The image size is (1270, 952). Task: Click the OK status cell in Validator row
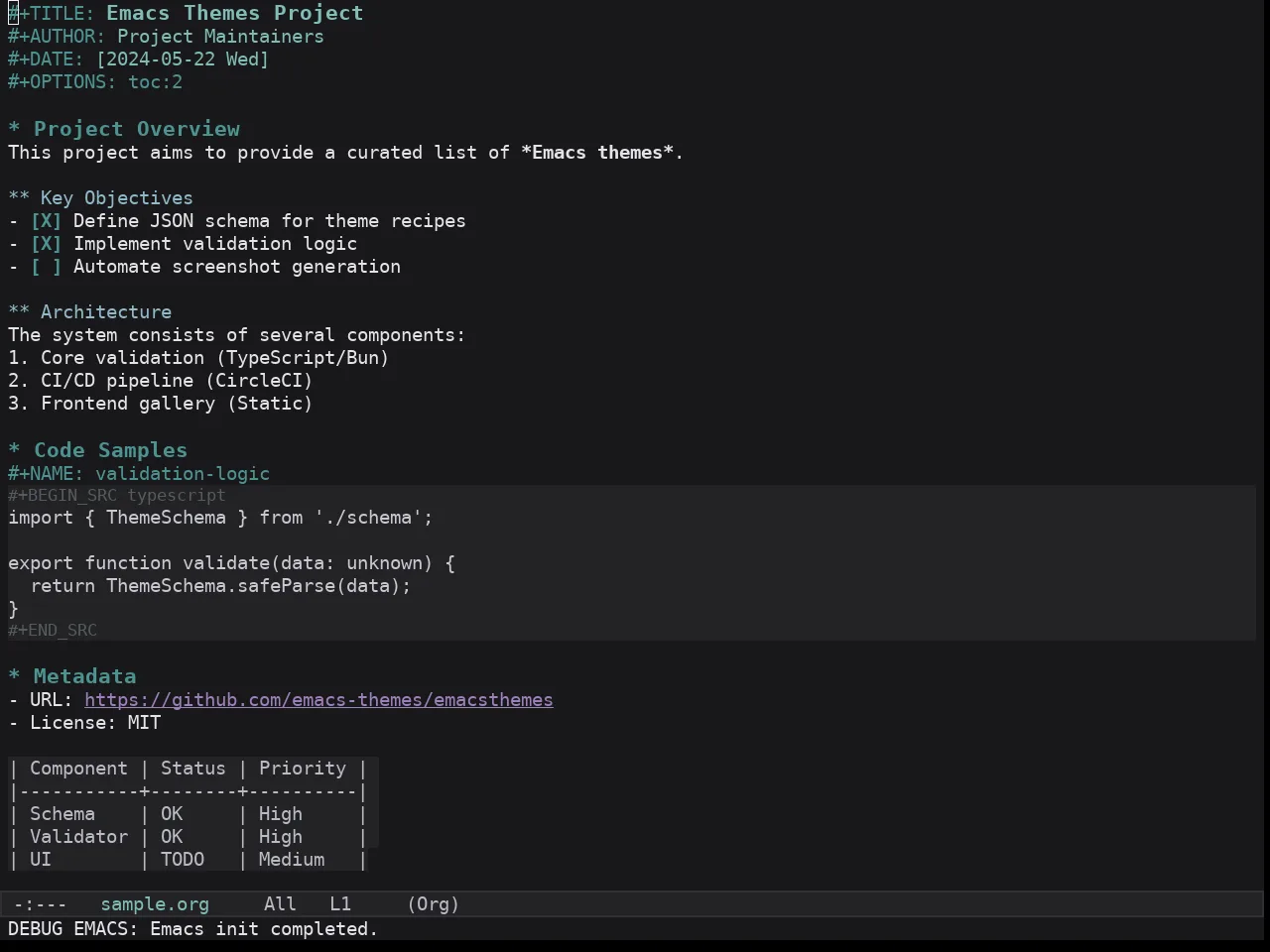[x=172, y=837]
